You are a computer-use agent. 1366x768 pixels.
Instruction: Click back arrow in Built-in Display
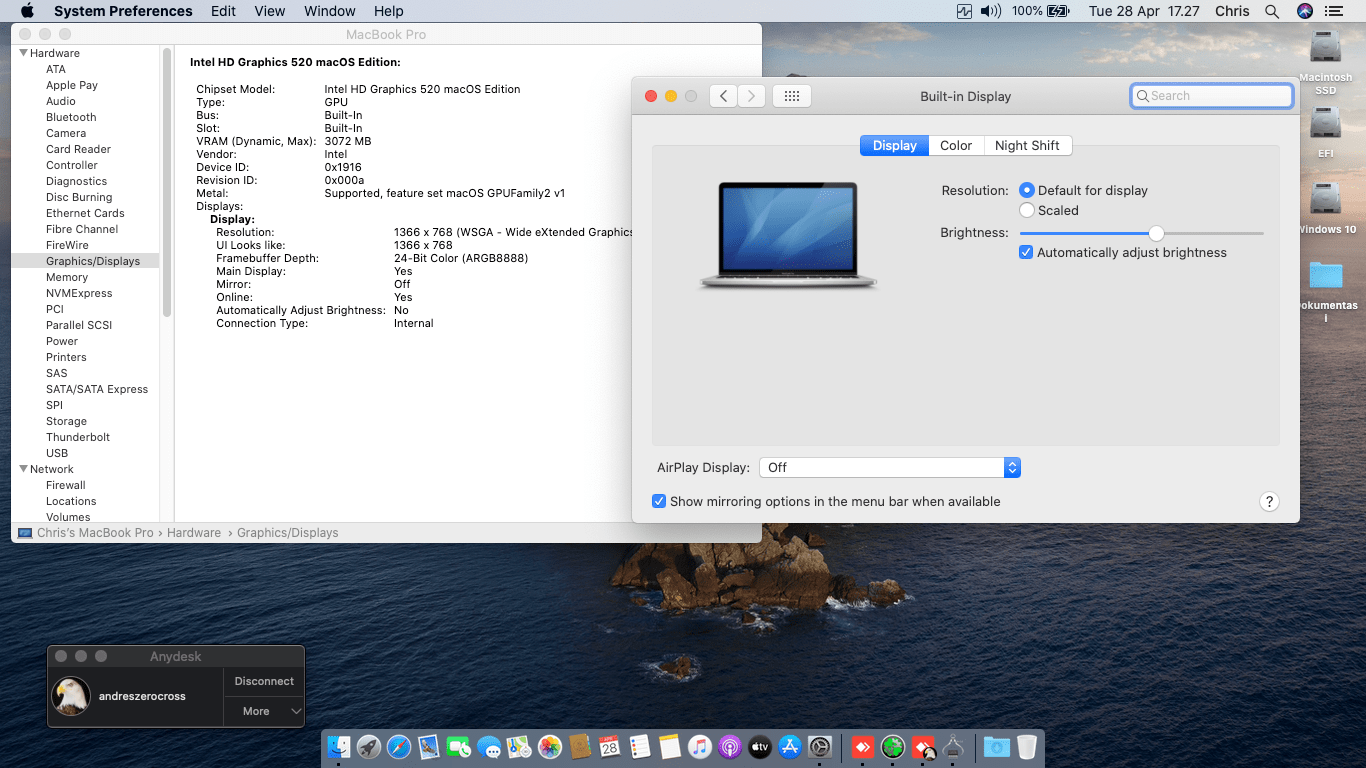723,96
